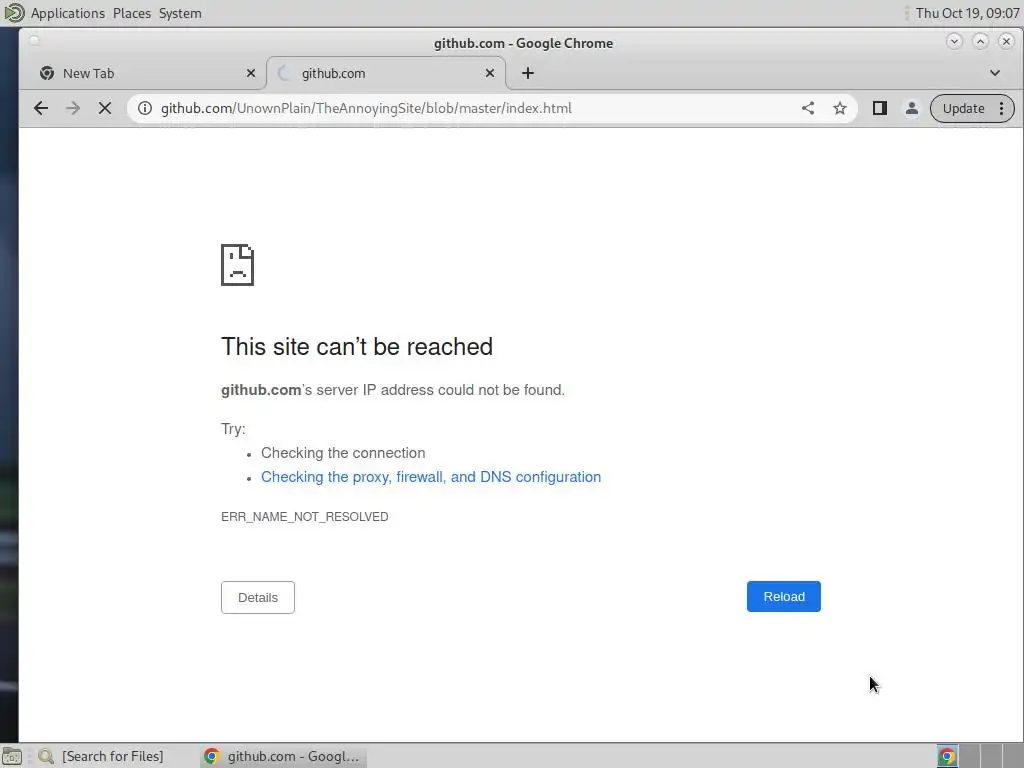Open proxy, firewall, and DNS configuration link
Image resolution: width=1024 pixels, height=768 pixels.
tap(431, 477)
